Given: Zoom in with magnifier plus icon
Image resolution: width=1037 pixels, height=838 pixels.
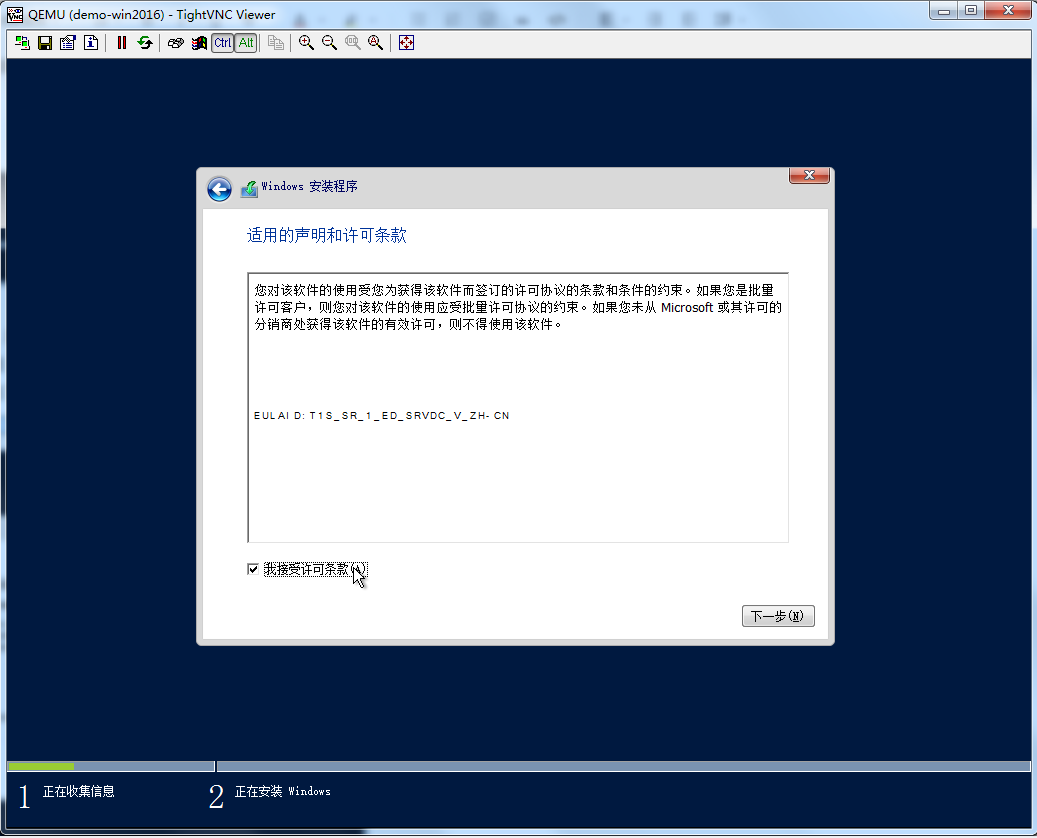Looking at the screenshot, I should click(306, 43).
